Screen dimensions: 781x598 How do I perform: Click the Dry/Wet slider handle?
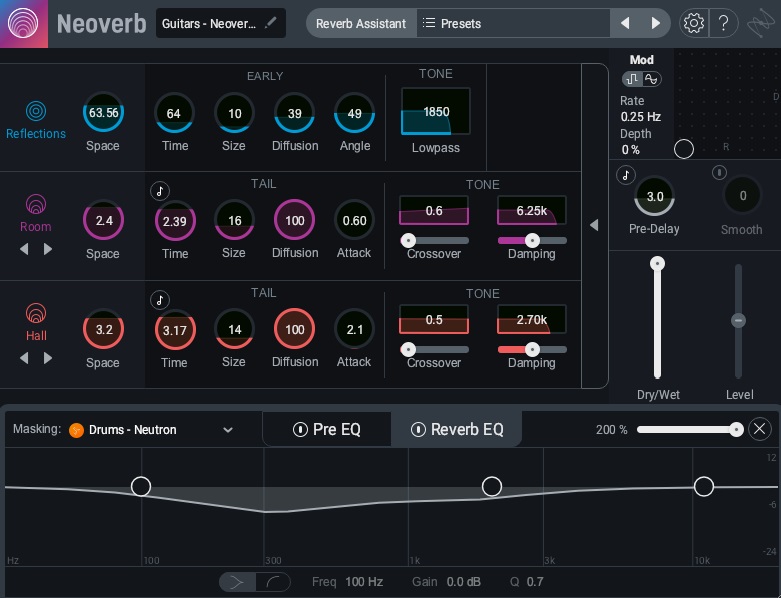click(x=657, y=263)
